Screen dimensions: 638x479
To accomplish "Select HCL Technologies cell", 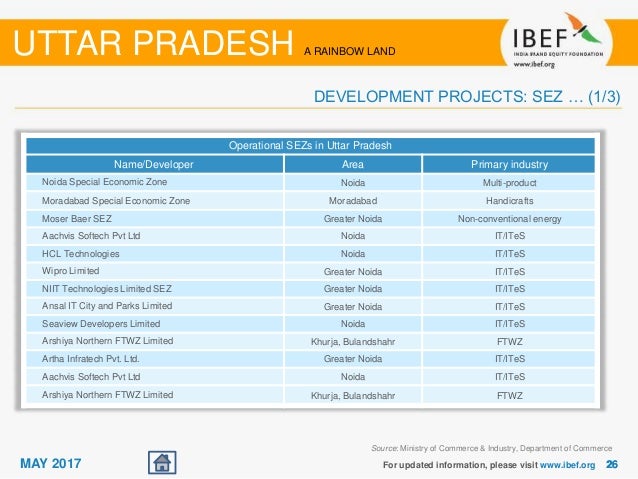I will (154, 254).
